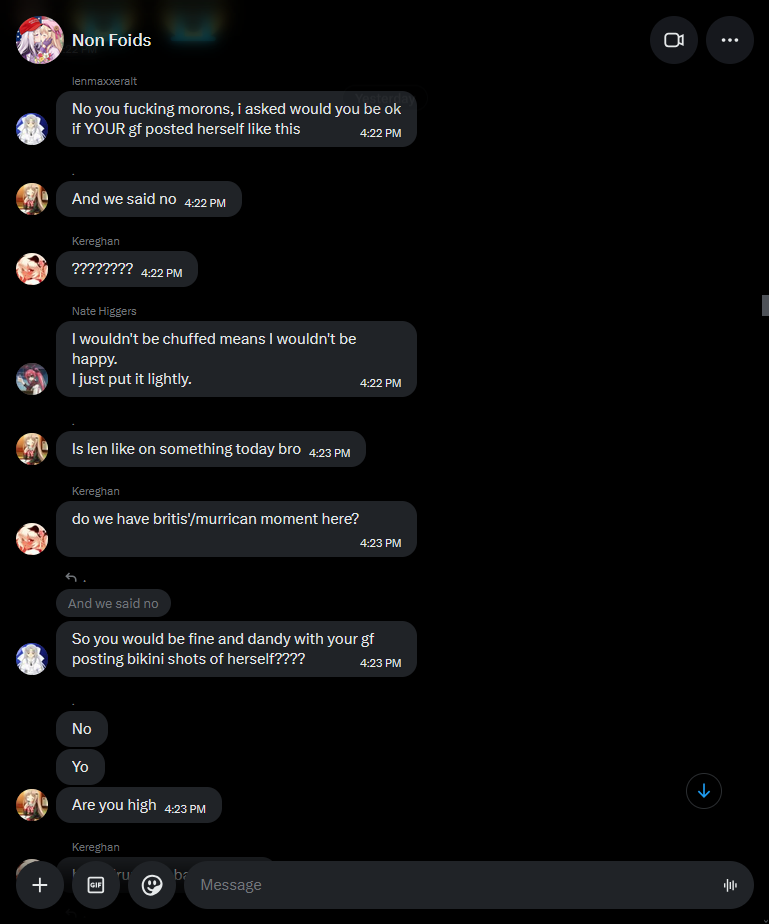Record a voice message with the waveform icon
Screen dimensions: 769x924
tap(730, 885)
